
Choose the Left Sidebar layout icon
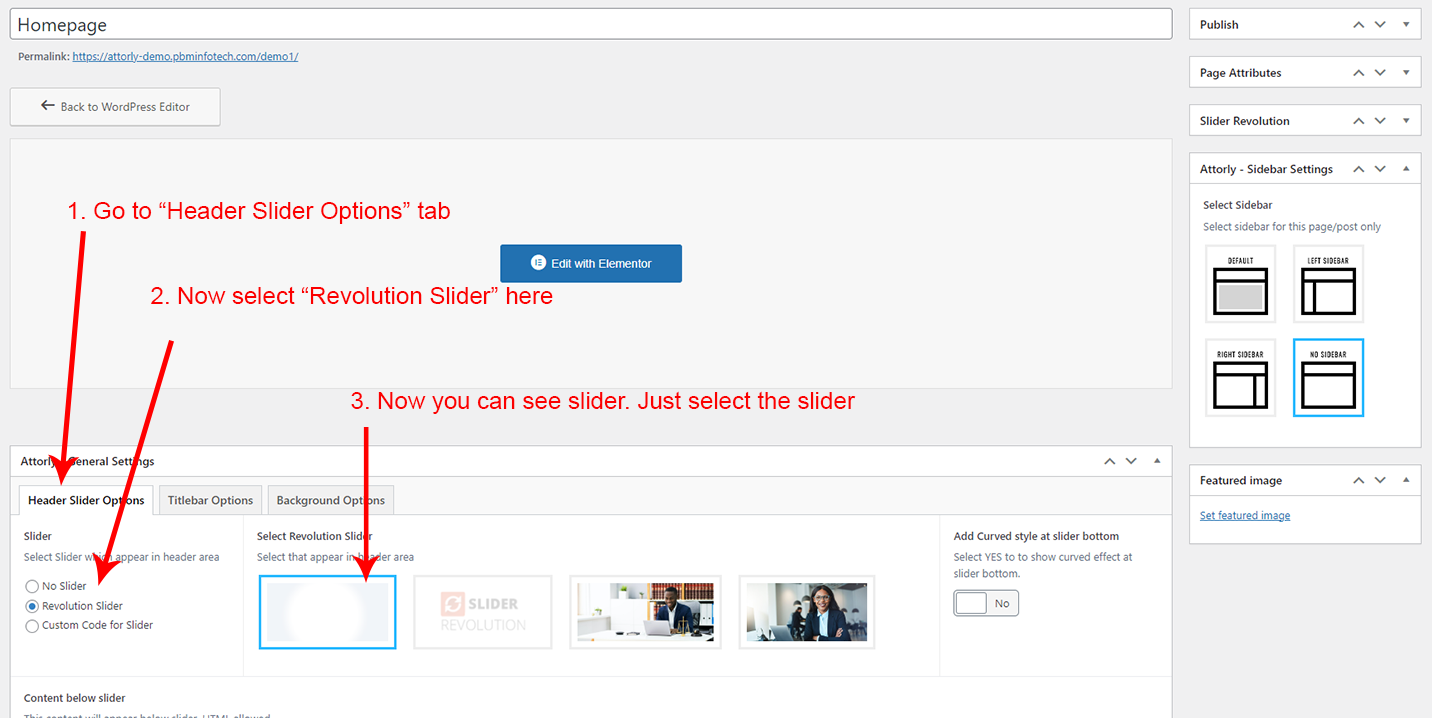[1328, 284]
